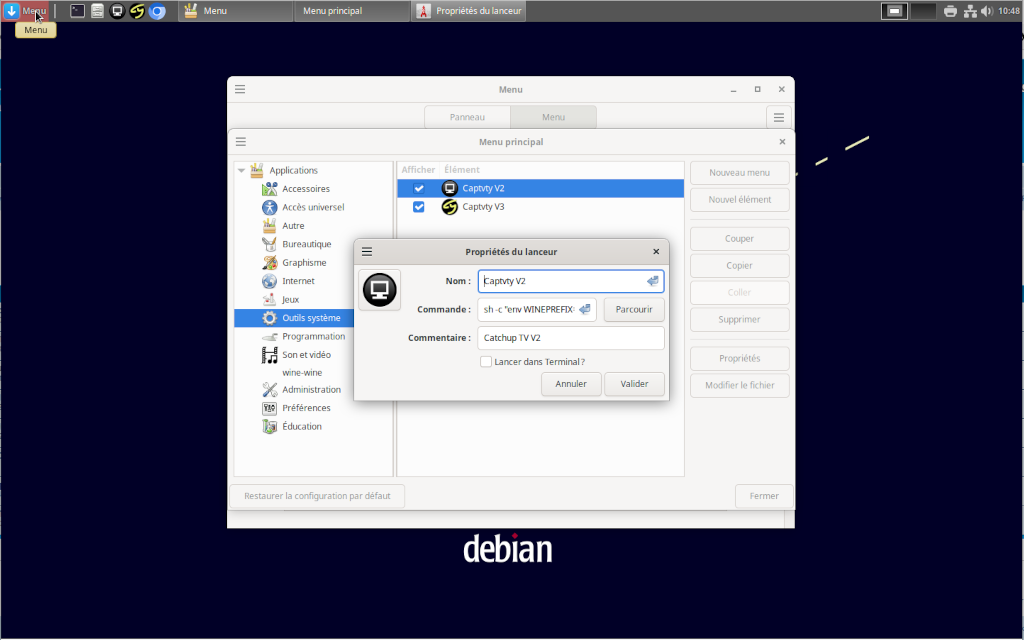Collapse the Applications tree node

[241, 171]
